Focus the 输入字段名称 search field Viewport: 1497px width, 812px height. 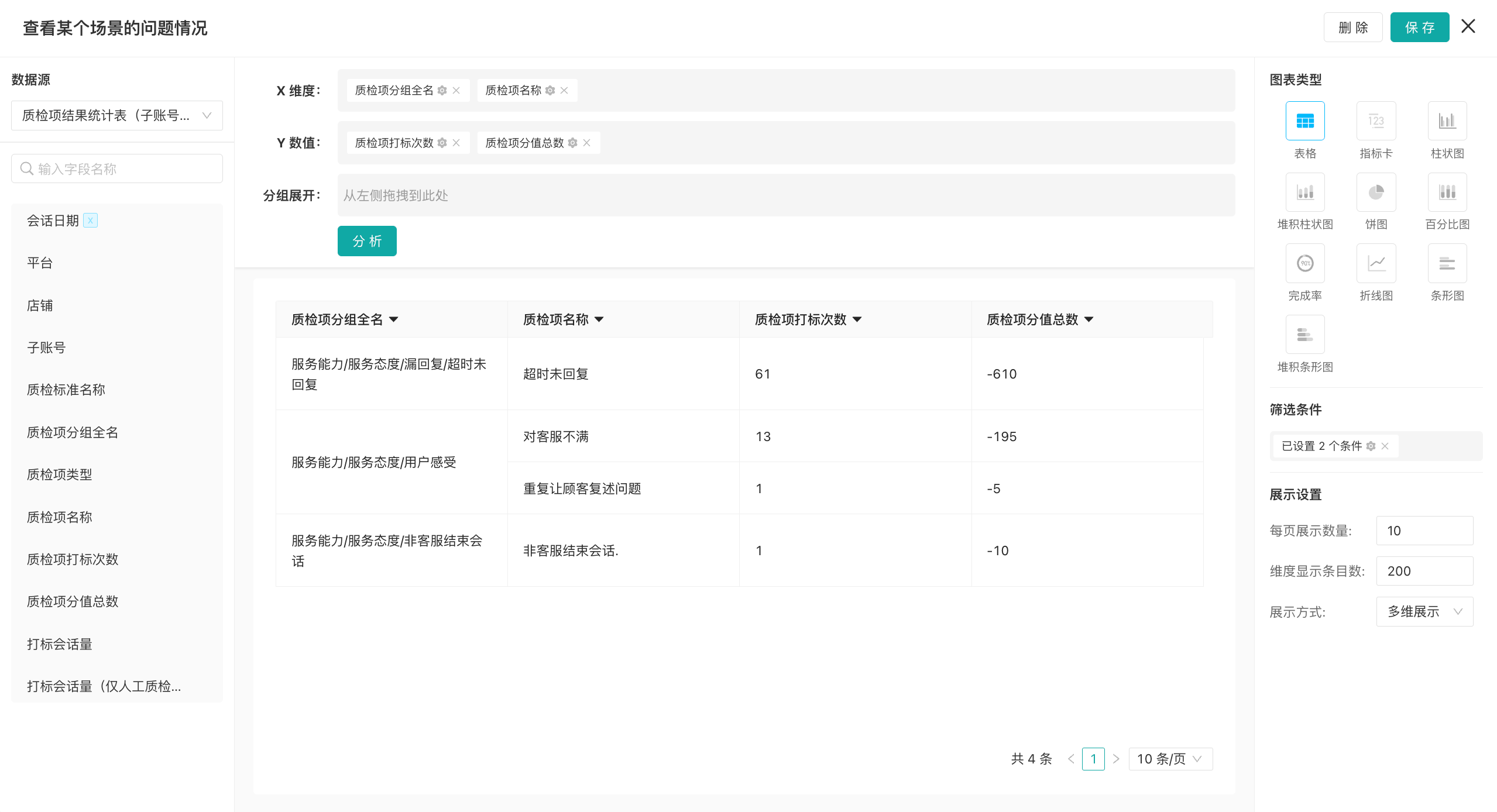117,169
